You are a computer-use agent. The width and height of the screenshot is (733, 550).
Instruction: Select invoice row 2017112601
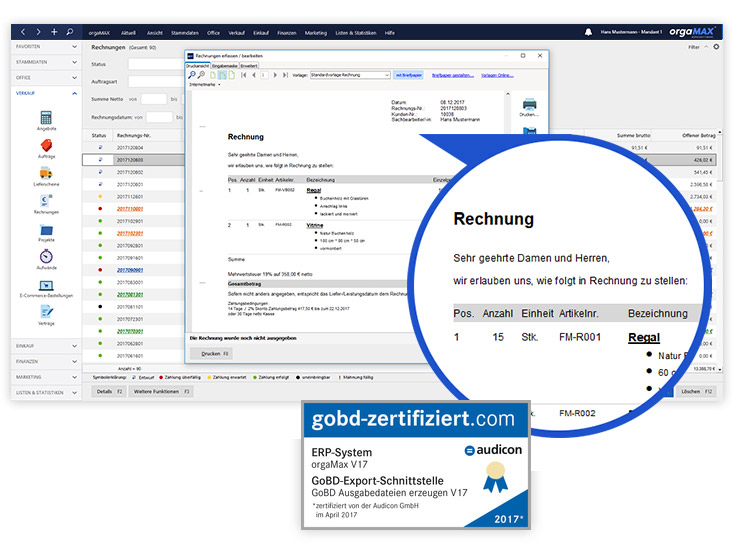pos(134,197)
